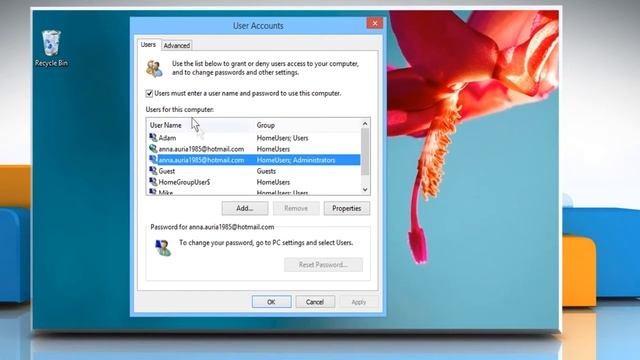This screenshot has width=640, height=360.
Task: Click the user icon next to HomeGroupUser$
Action: (153, 182)
